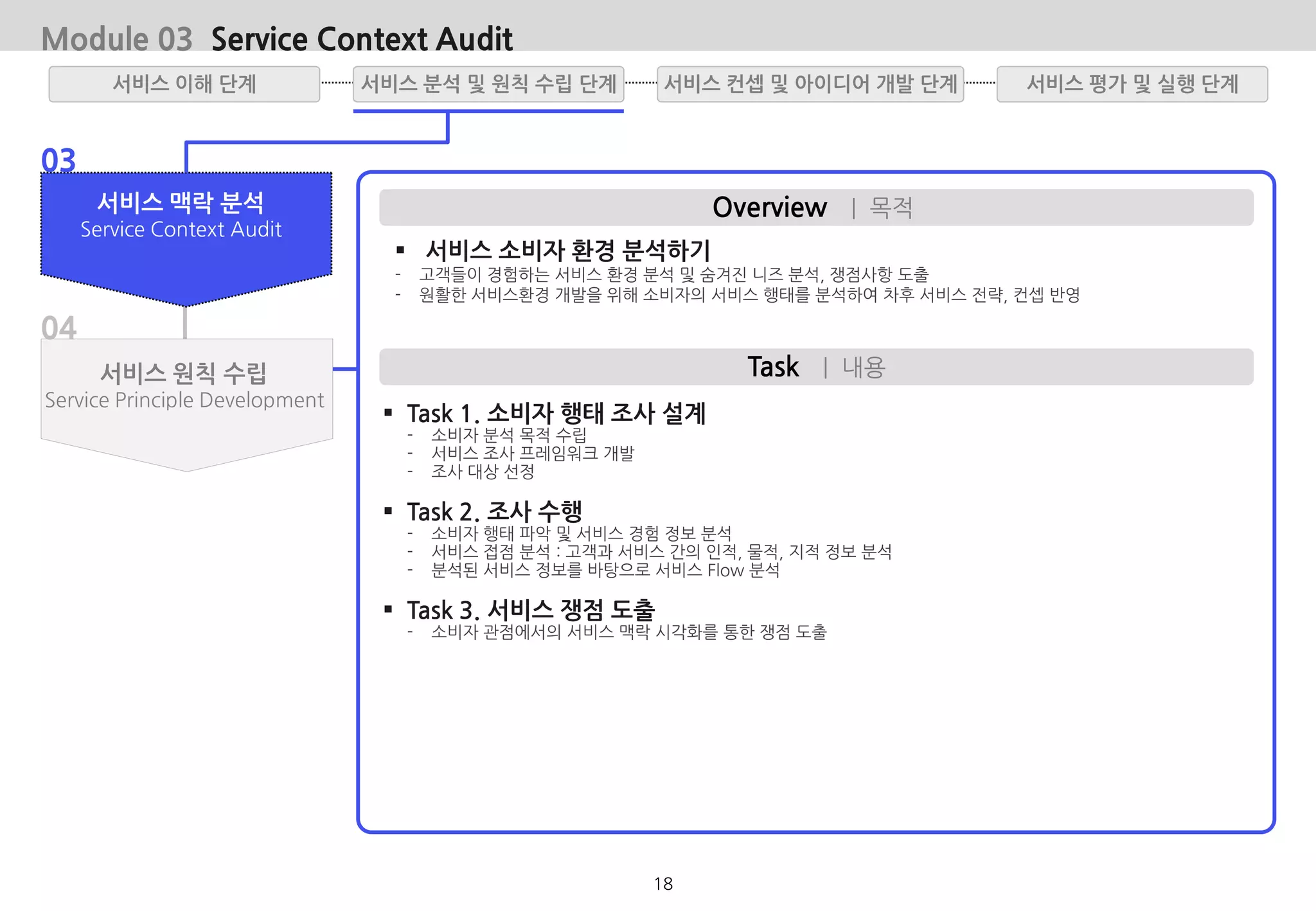The image size is (1316, 911).
Task: Click heading Task 2. 조사 수행
Action: coord(495,511)
